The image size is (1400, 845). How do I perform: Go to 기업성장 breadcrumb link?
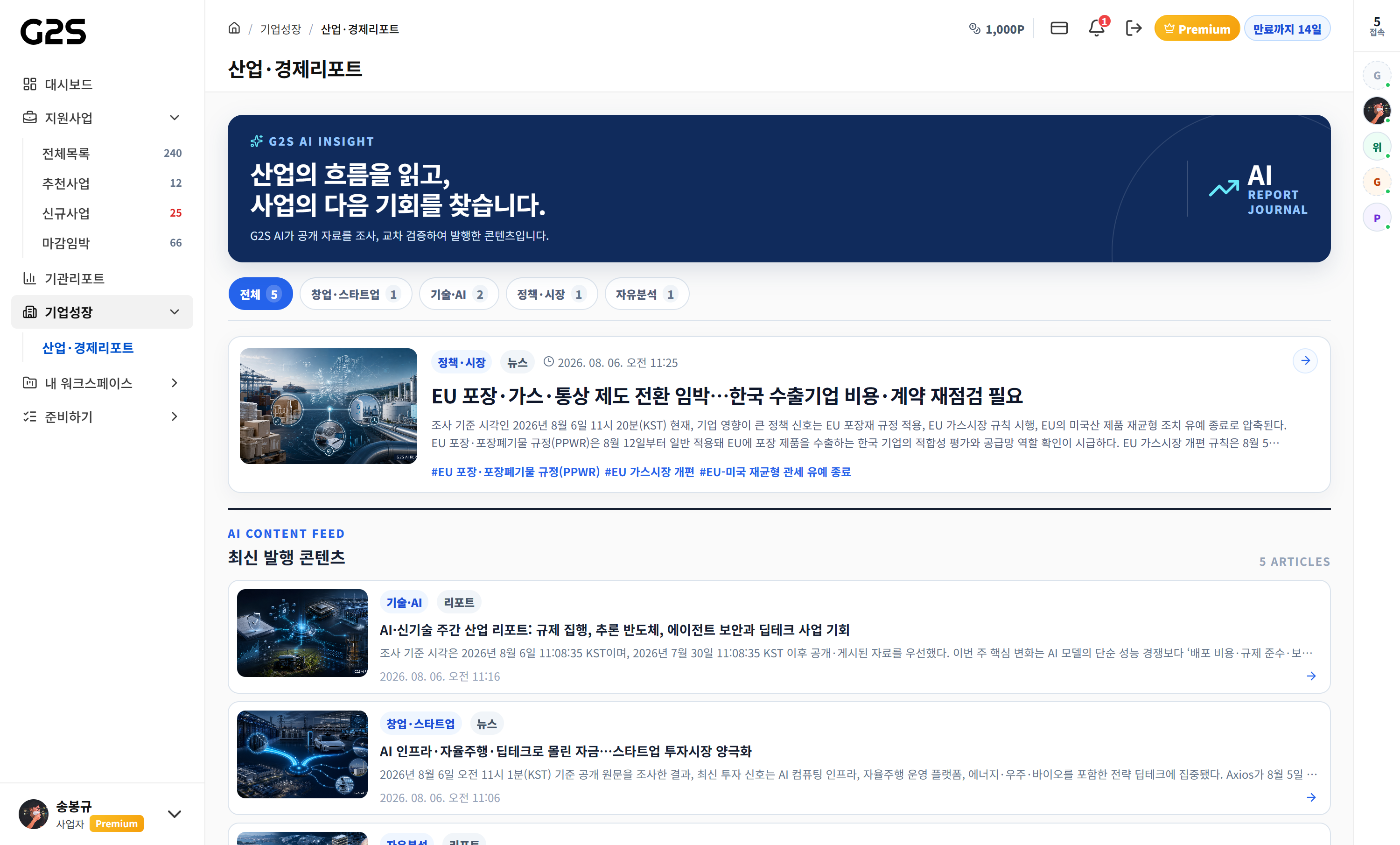(x=280, y=29)
